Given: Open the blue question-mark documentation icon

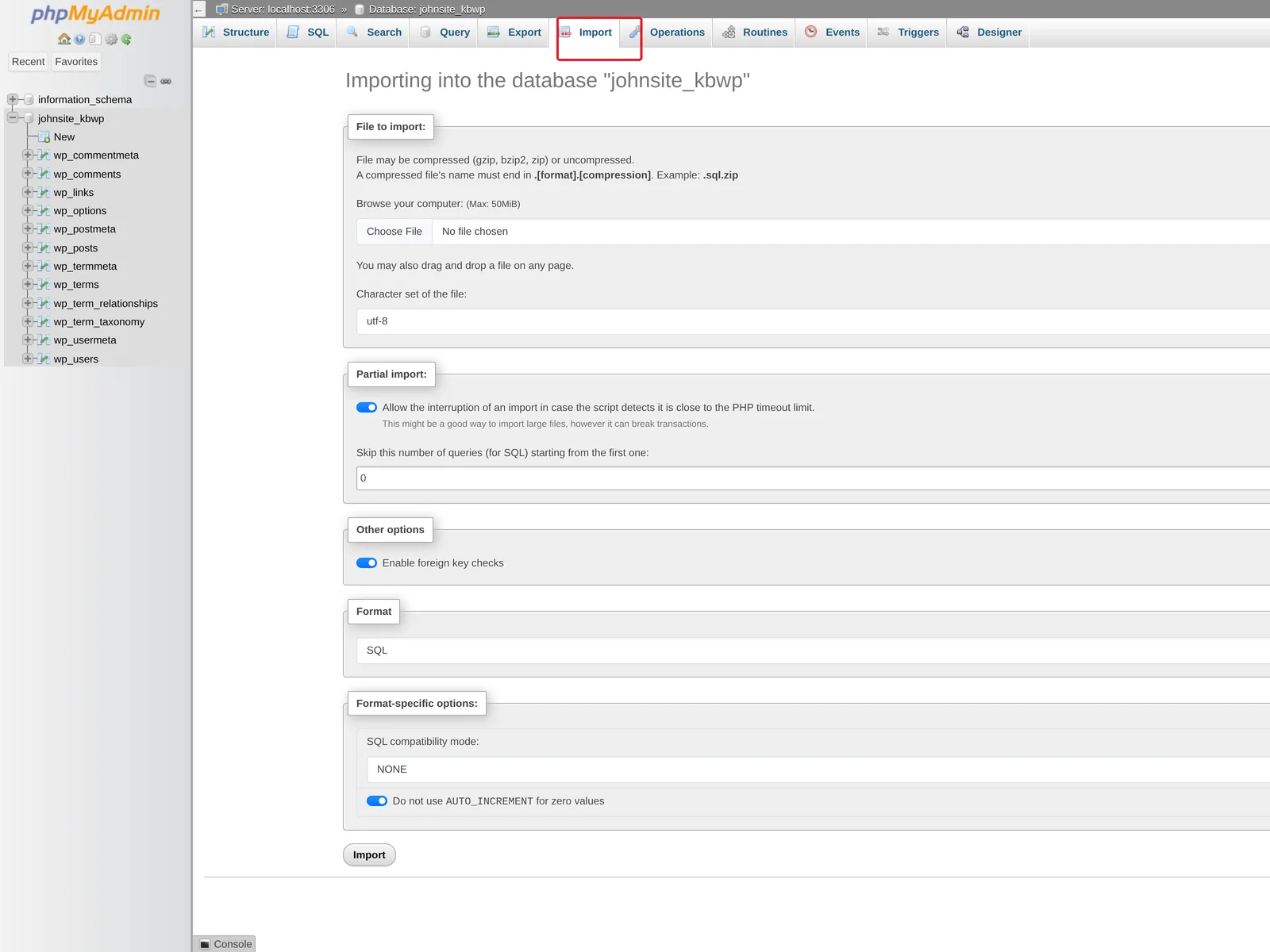Looking at the screenshot, I should [x=79, y=39].
